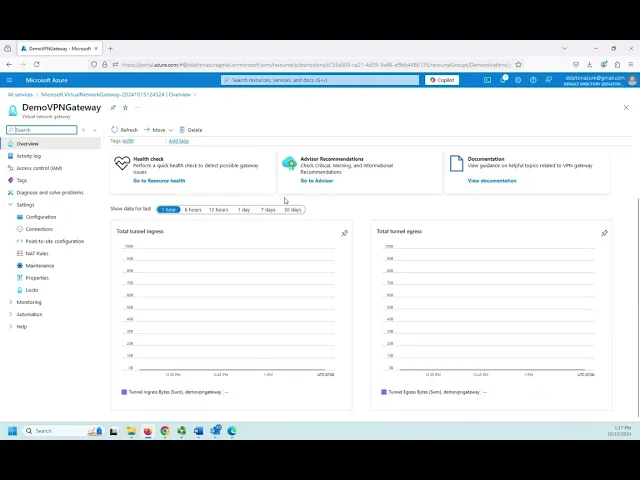The width and height of the screenshot is (640, 480).
Task: Open portal settings gear
Action: click(518, 80)
